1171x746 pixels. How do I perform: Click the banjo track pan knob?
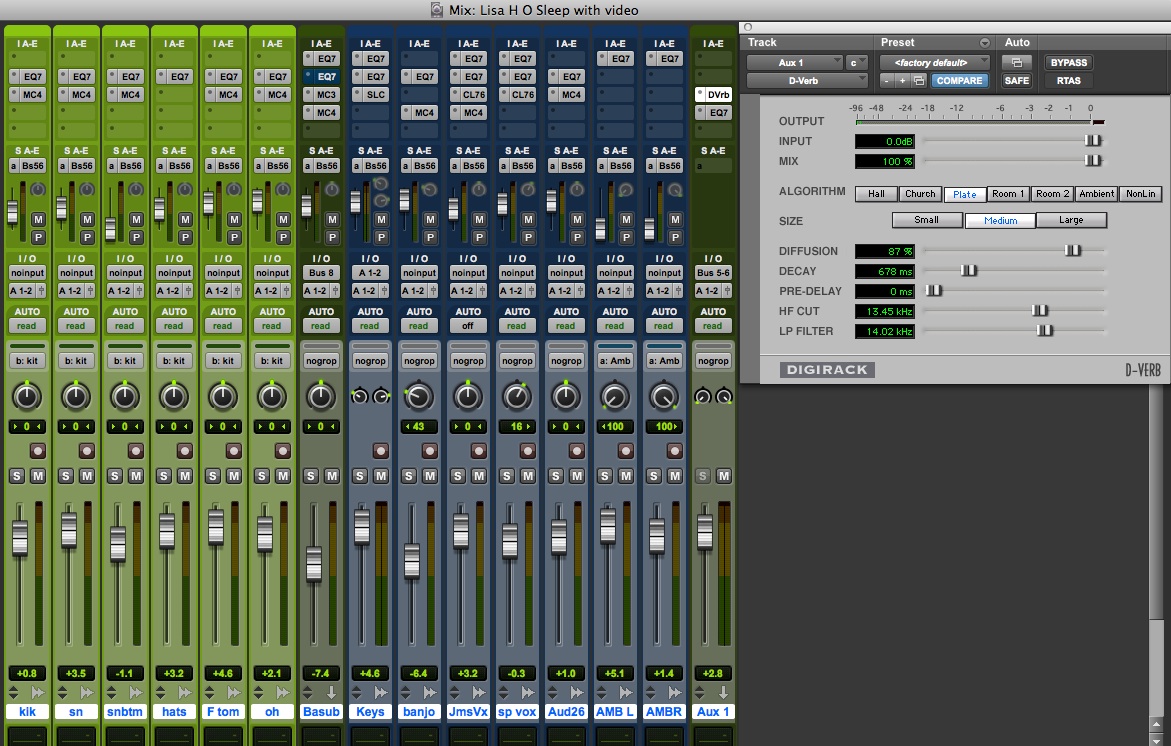click(419, 396)
